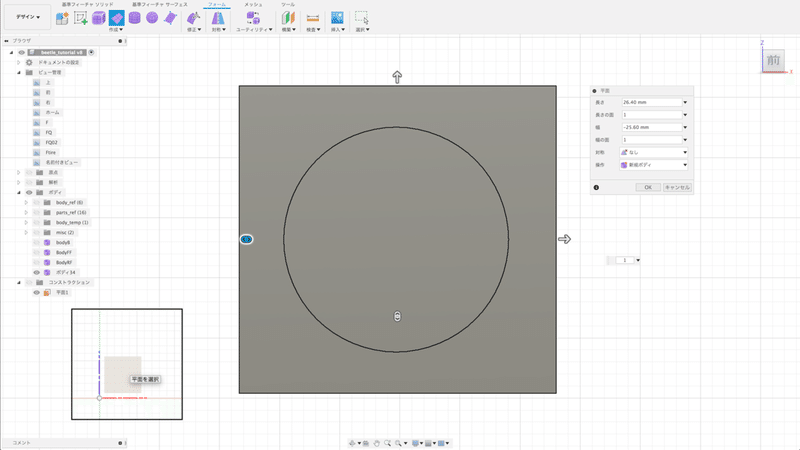The height and width of the screenshot is (450, 800).
Task: Activate the radio button beside beetle_tutorial
Action: [x=91, y=52]
